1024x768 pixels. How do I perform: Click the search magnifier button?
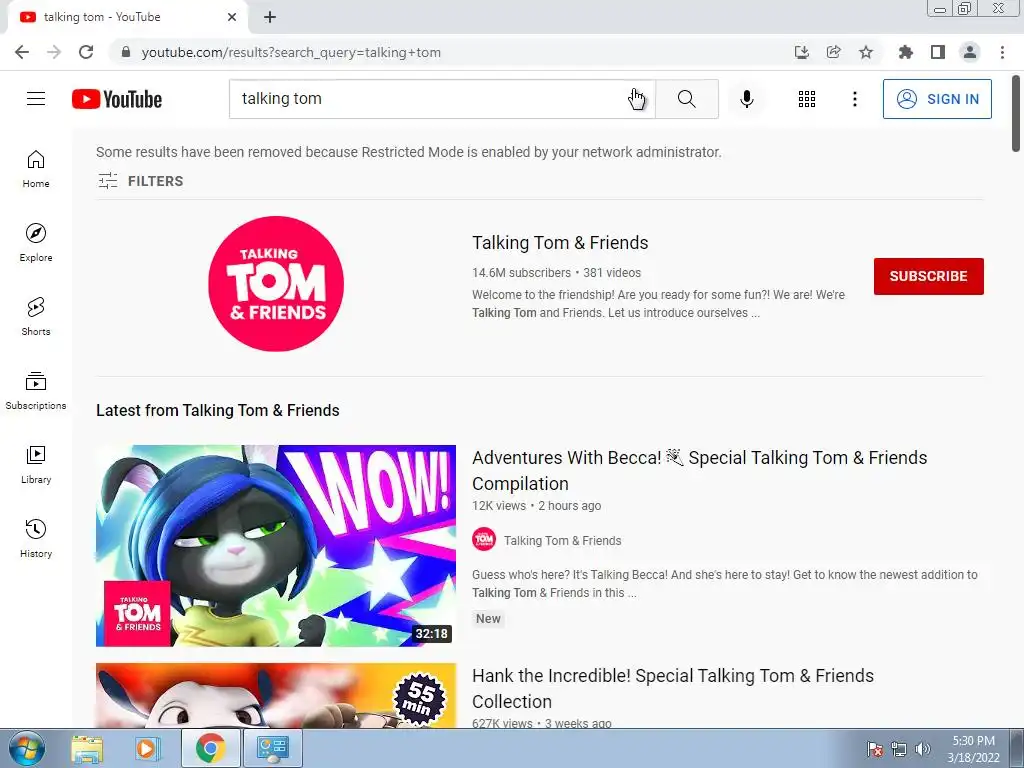686,99
